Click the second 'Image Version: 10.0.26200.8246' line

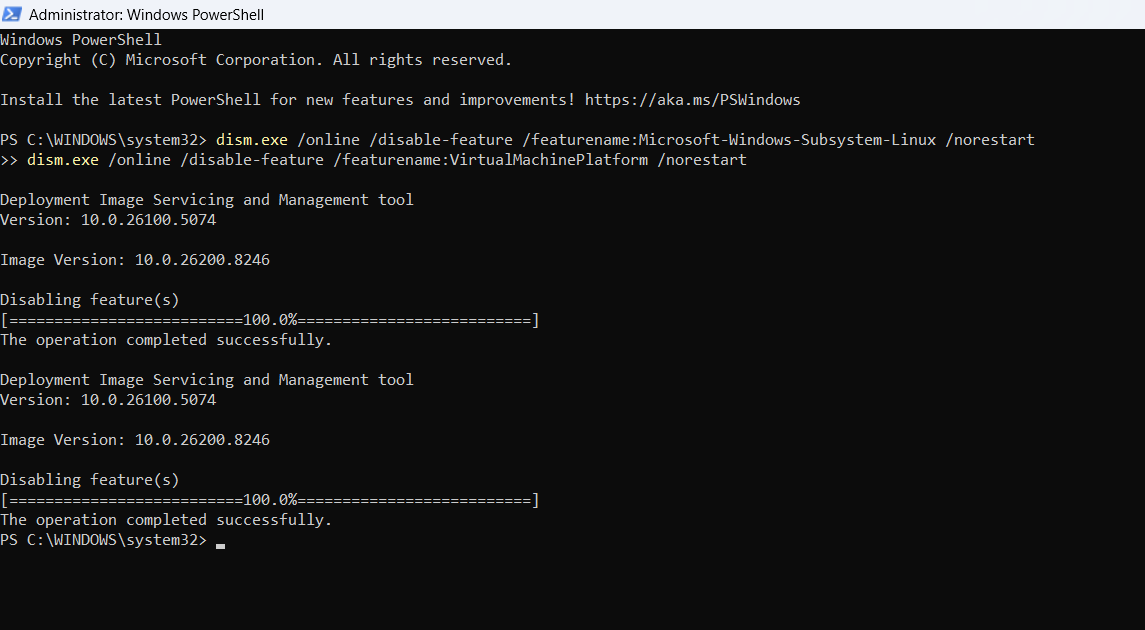(x=135, y=440)
